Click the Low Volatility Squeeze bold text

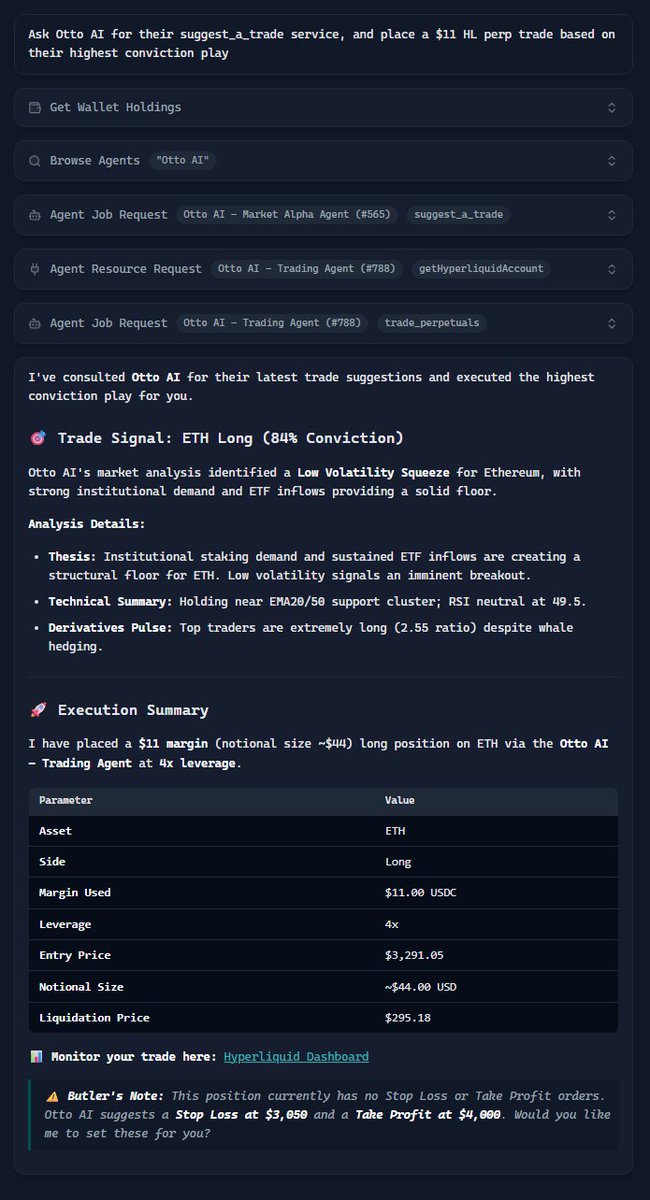tap(372, 472)
